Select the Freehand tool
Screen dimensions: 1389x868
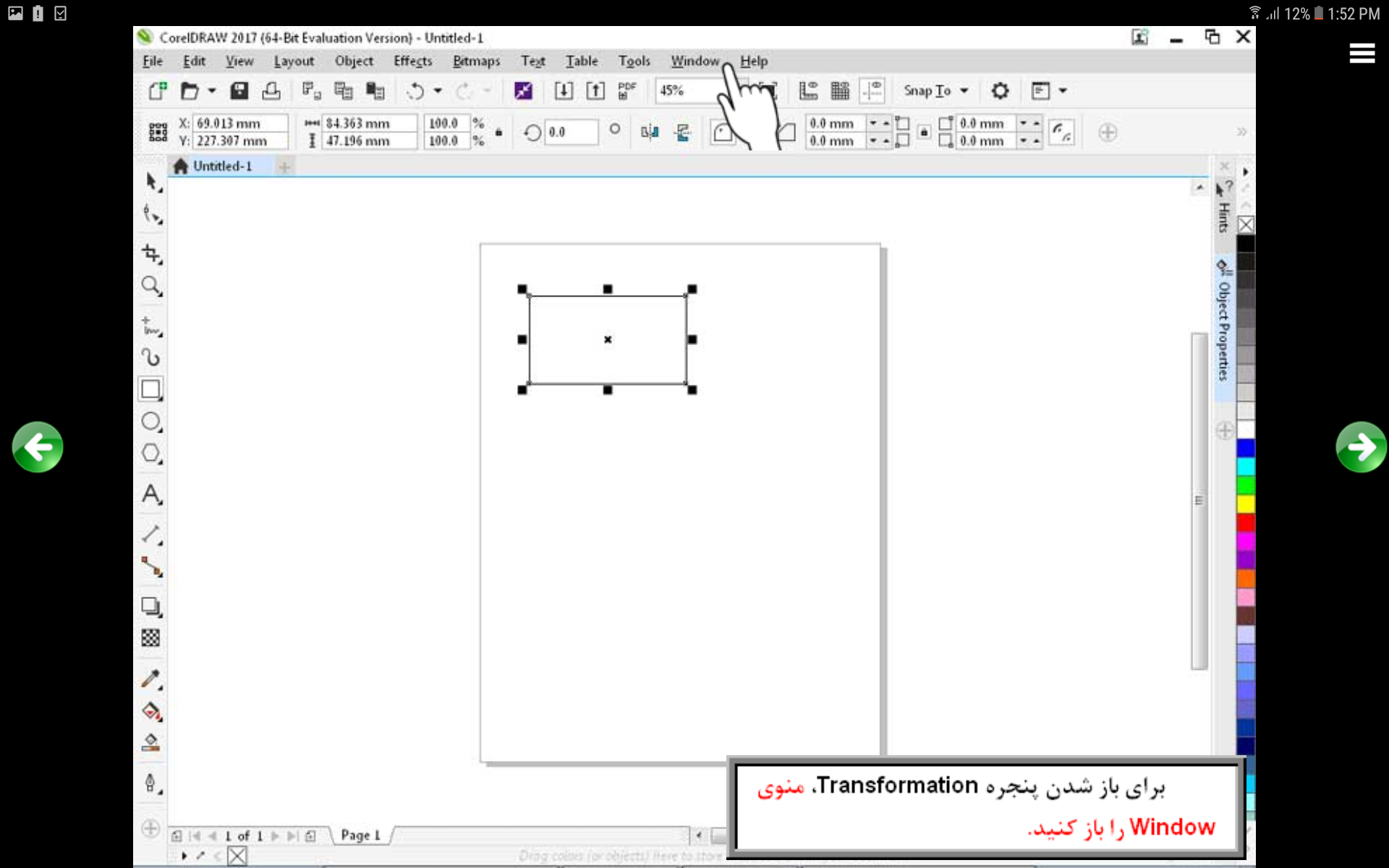151,326
